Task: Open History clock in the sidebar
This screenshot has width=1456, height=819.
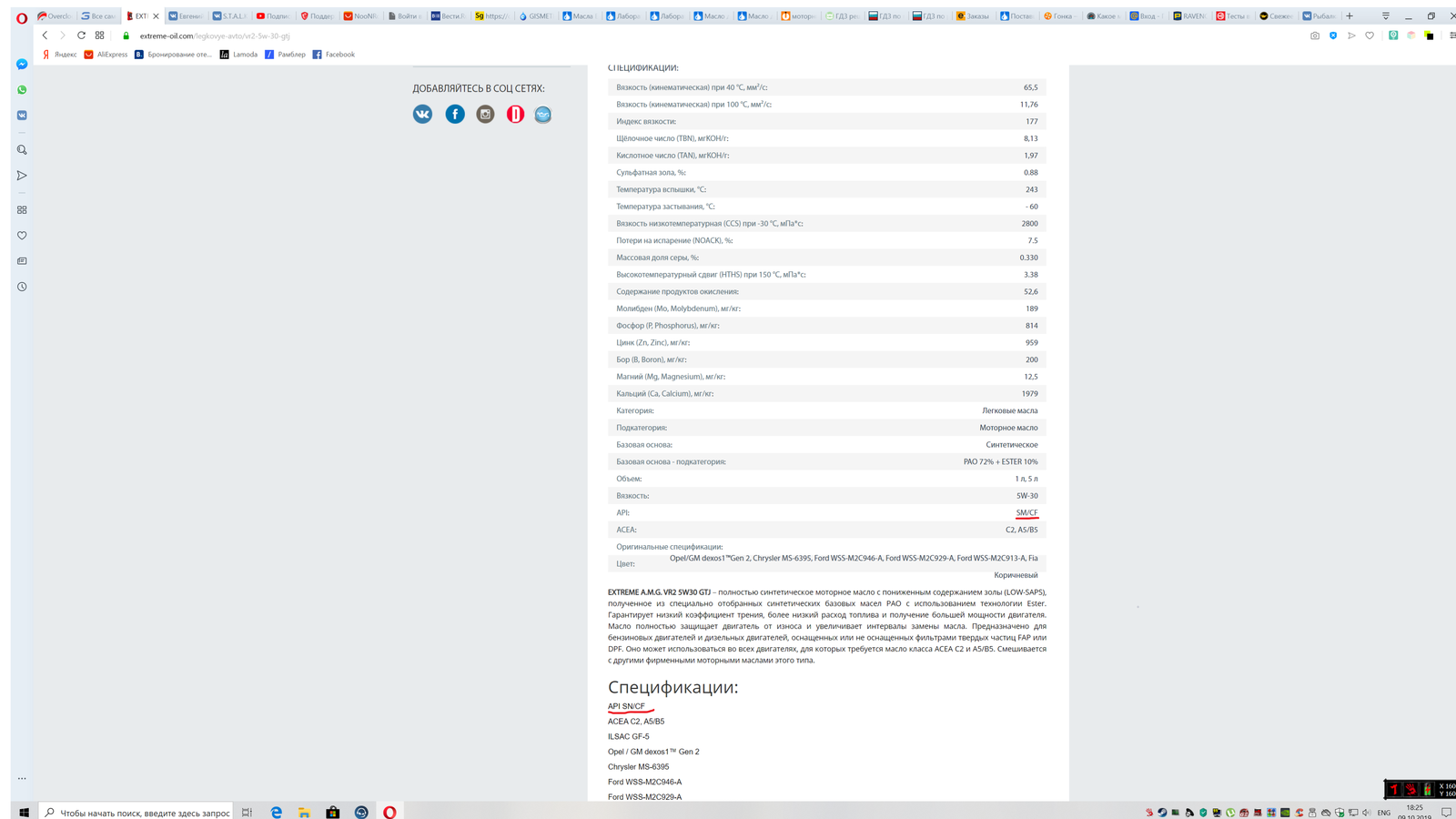Action: click(22, 287)
